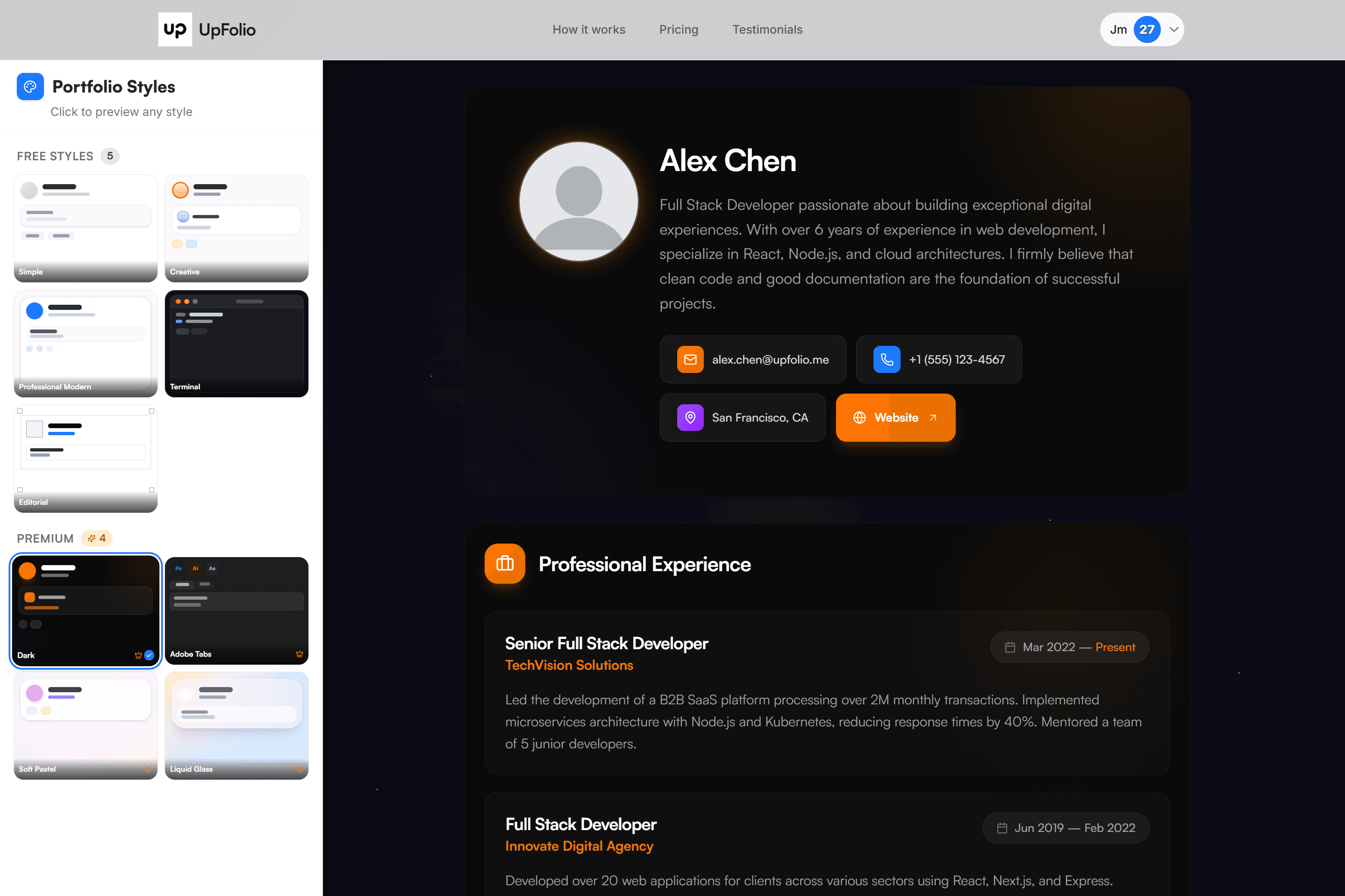Preview the Editorial free style
Viewport: 1345px width, 896px height.
[x=86, y=459]
